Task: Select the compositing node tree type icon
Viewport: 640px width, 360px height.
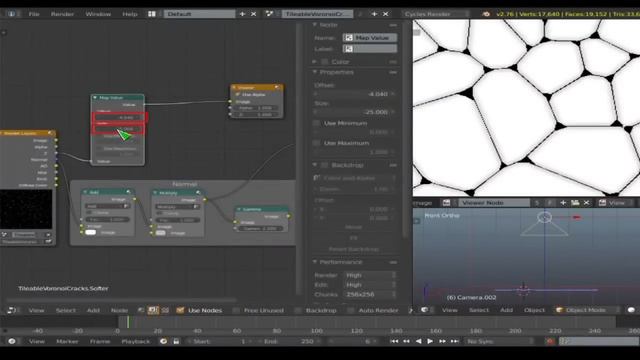Action: click(153, 310)
